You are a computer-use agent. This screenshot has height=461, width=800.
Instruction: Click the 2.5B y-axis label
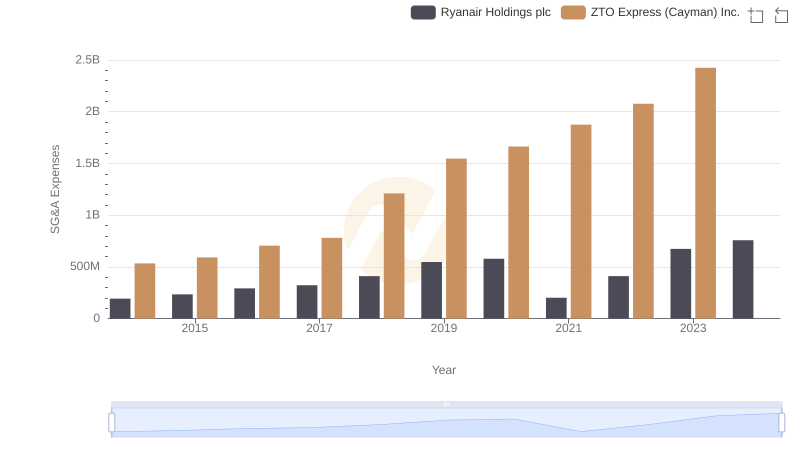(88, 60)
